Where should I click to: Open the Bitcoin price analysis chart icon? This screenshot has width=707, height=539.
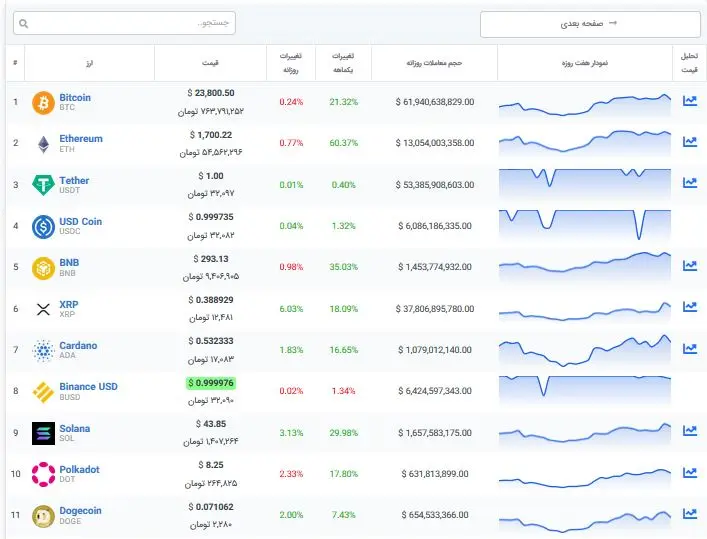pos(689,101)
